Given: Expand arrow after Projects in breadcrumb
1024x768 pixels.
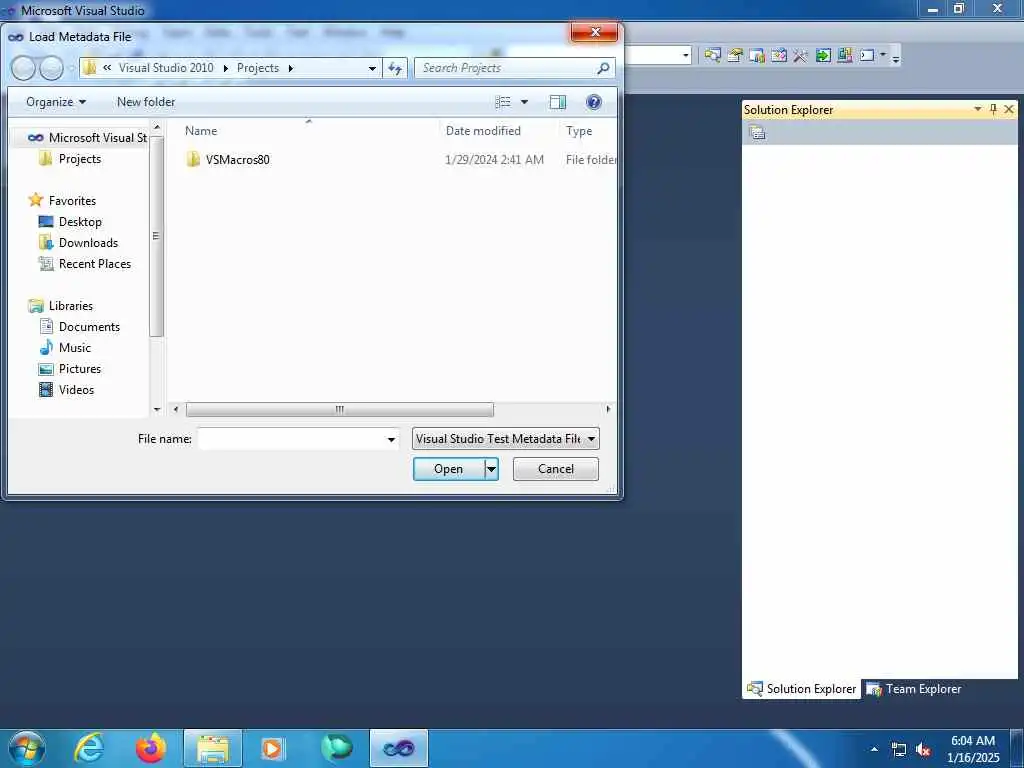Looking at the screenshot, I should click(291, 68).
